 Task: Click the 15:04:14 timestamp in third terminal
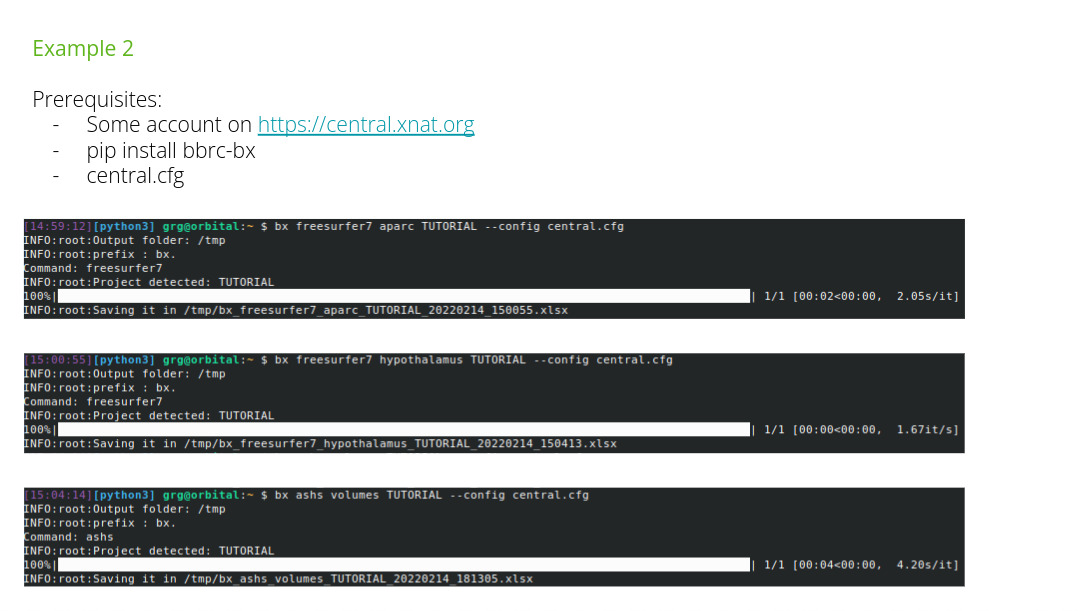click(x=58, y=495)
